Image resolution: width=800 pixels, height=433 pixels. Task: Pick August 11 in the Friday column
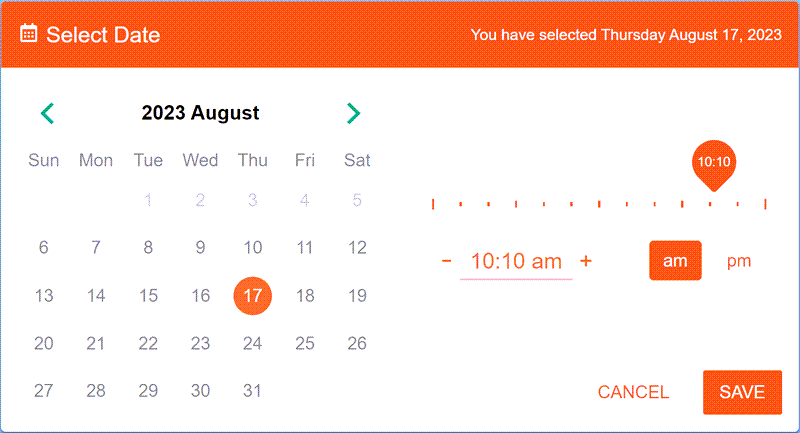pos(305,247)
